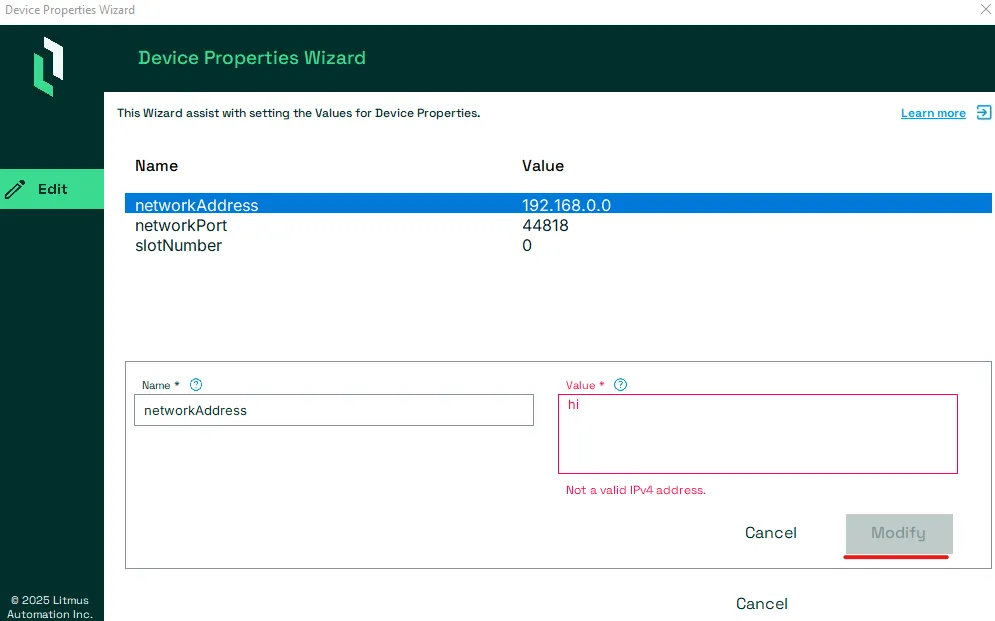Select the networkAddress row
Screen dimensions: 995x621
[x=558, y=204]
